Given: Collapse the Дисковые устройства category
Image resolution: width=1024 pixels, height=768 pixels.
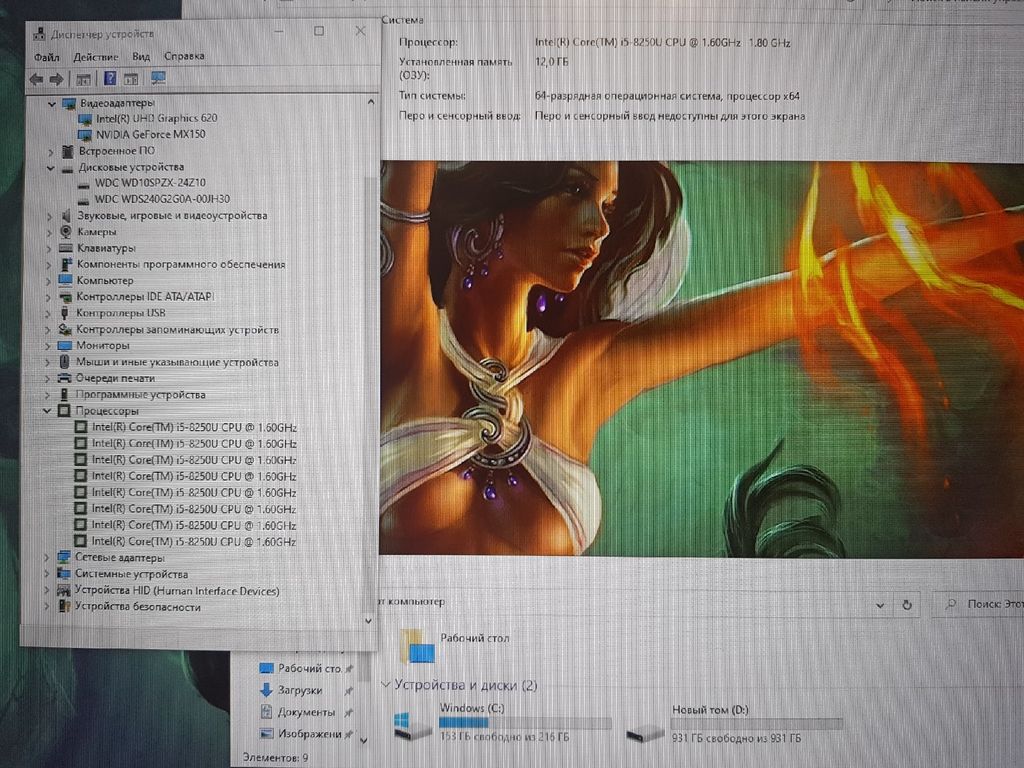Looking at the screenshot, I should (51, 168).
